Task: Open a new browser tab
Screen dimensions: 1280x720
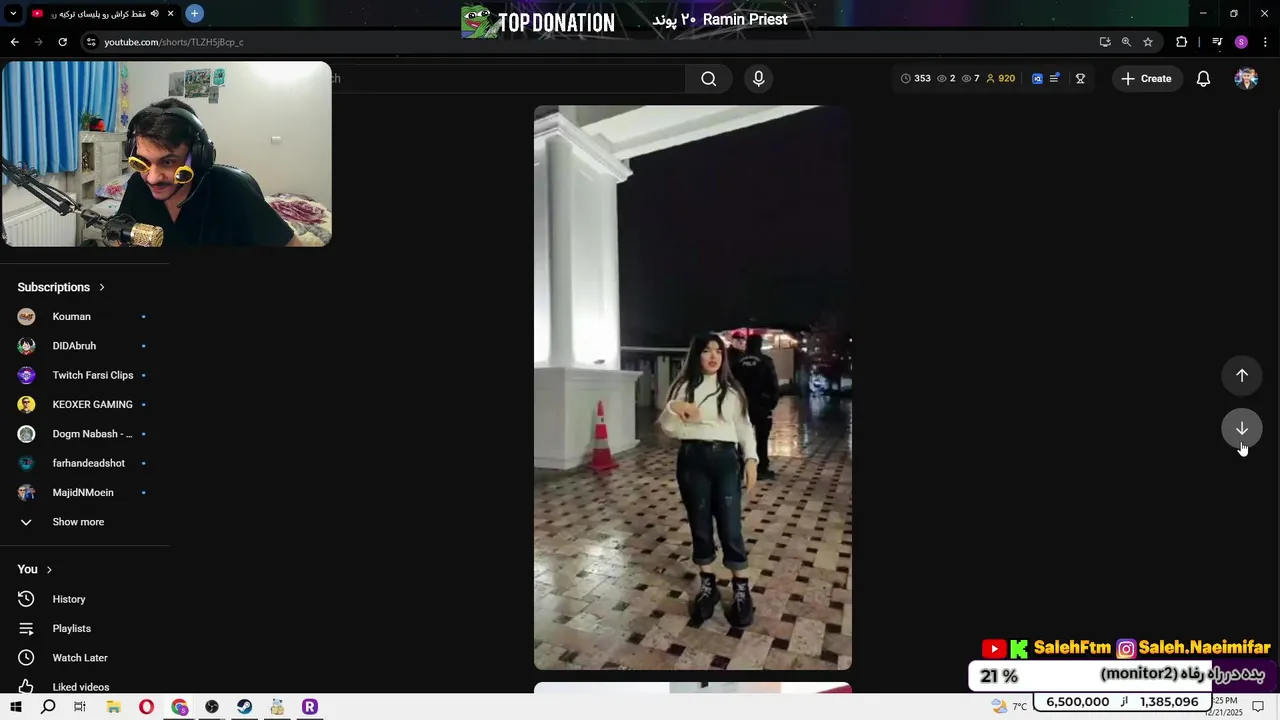Action: point(194,14)
